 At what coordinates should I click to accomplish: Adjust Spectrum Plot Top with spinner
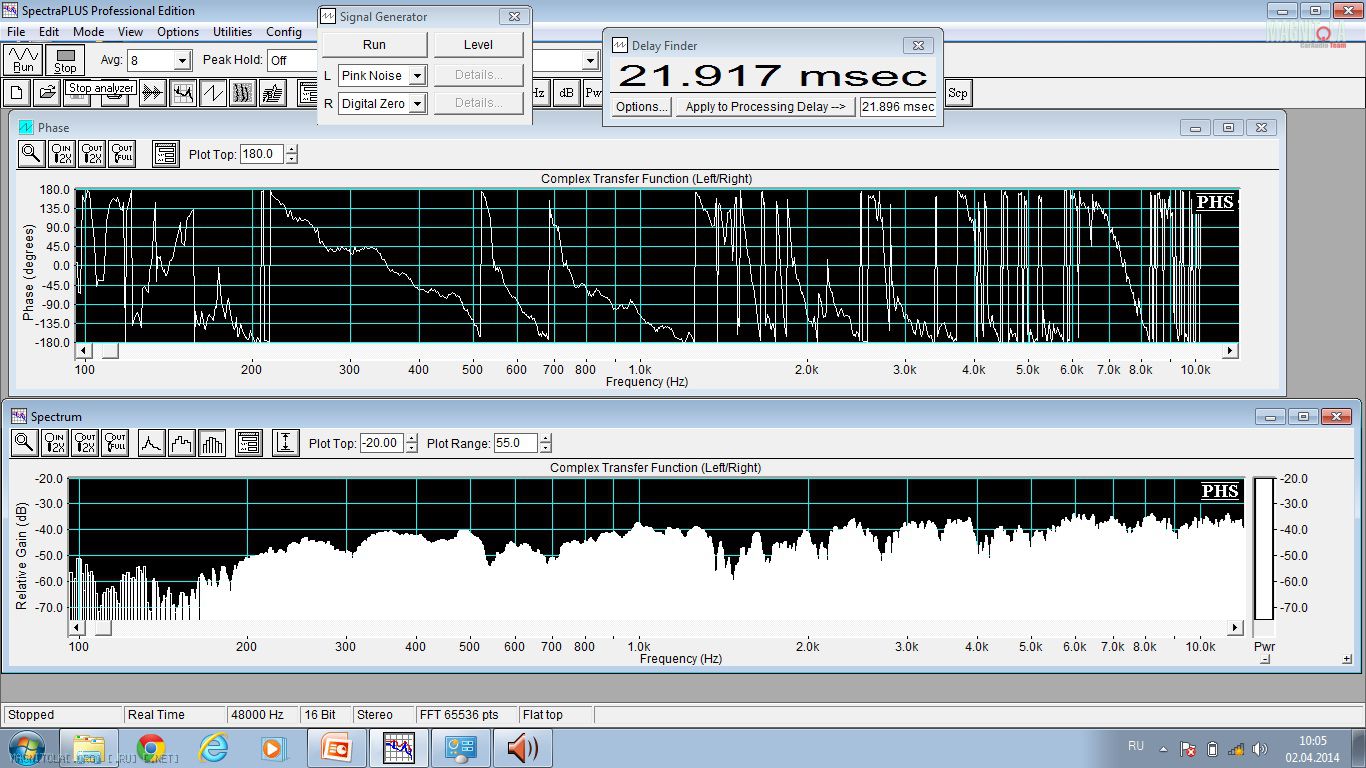[411, 443]
